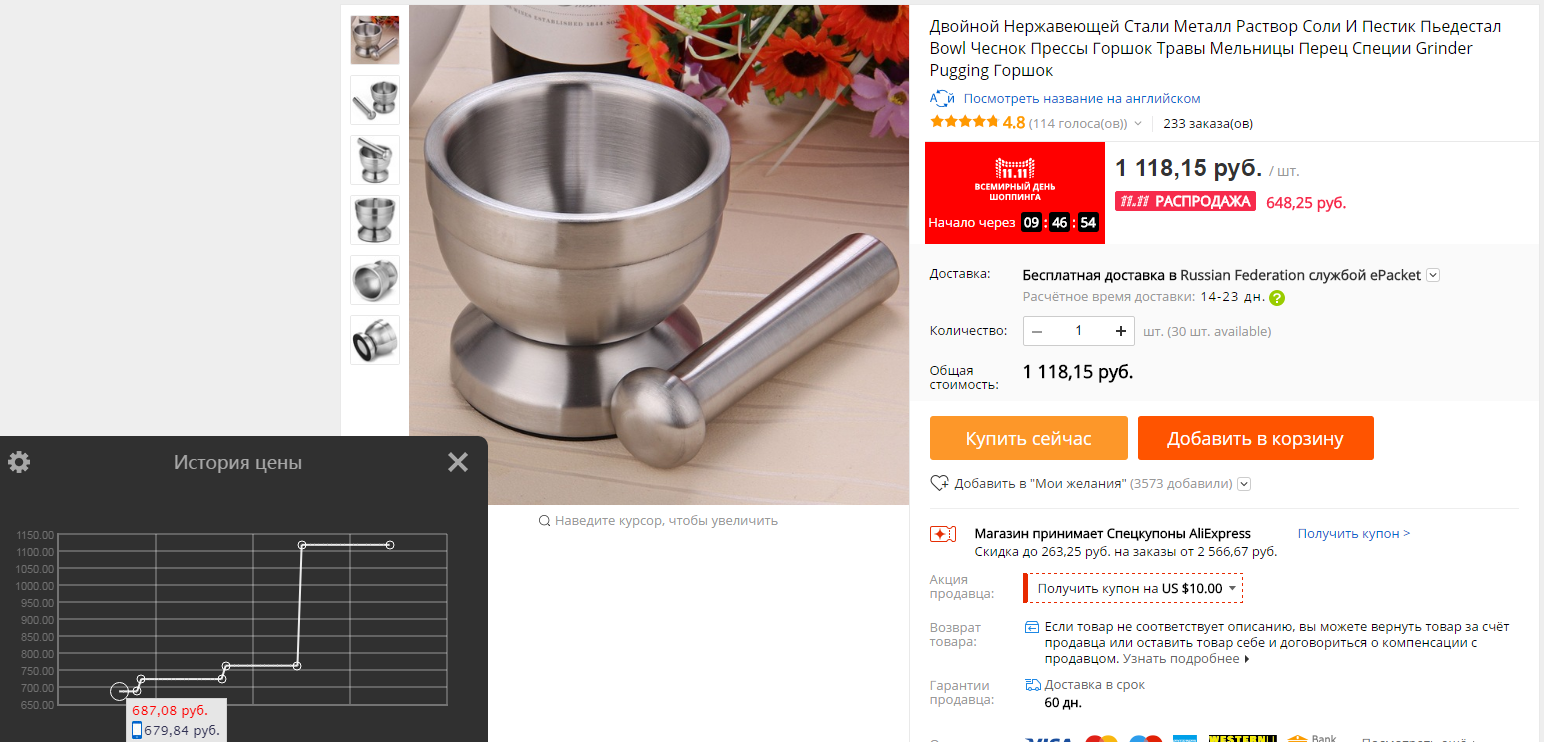Expand the ePacket delivery method dropdown

[1432, 275]
